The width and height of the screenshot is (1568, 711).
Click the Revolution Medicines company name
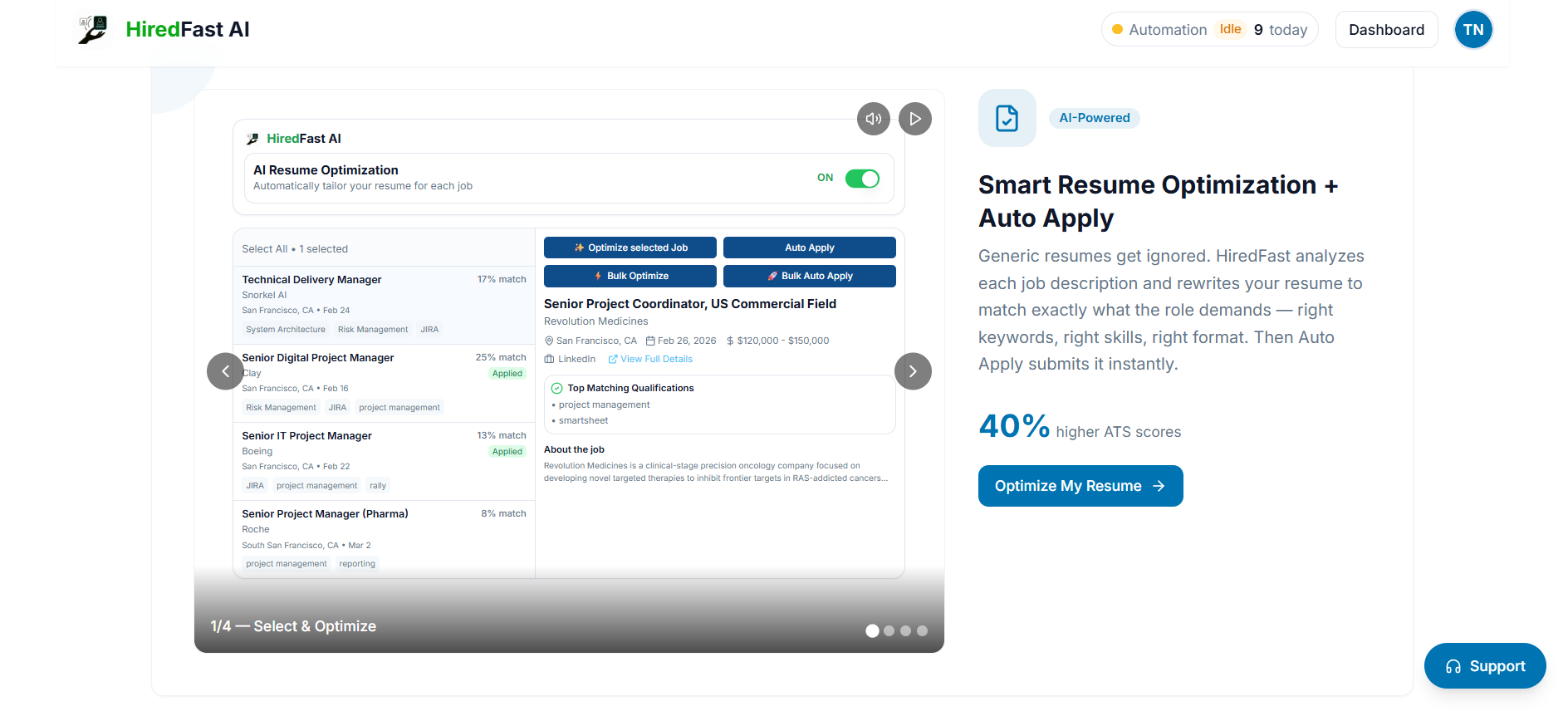(596, 321)
